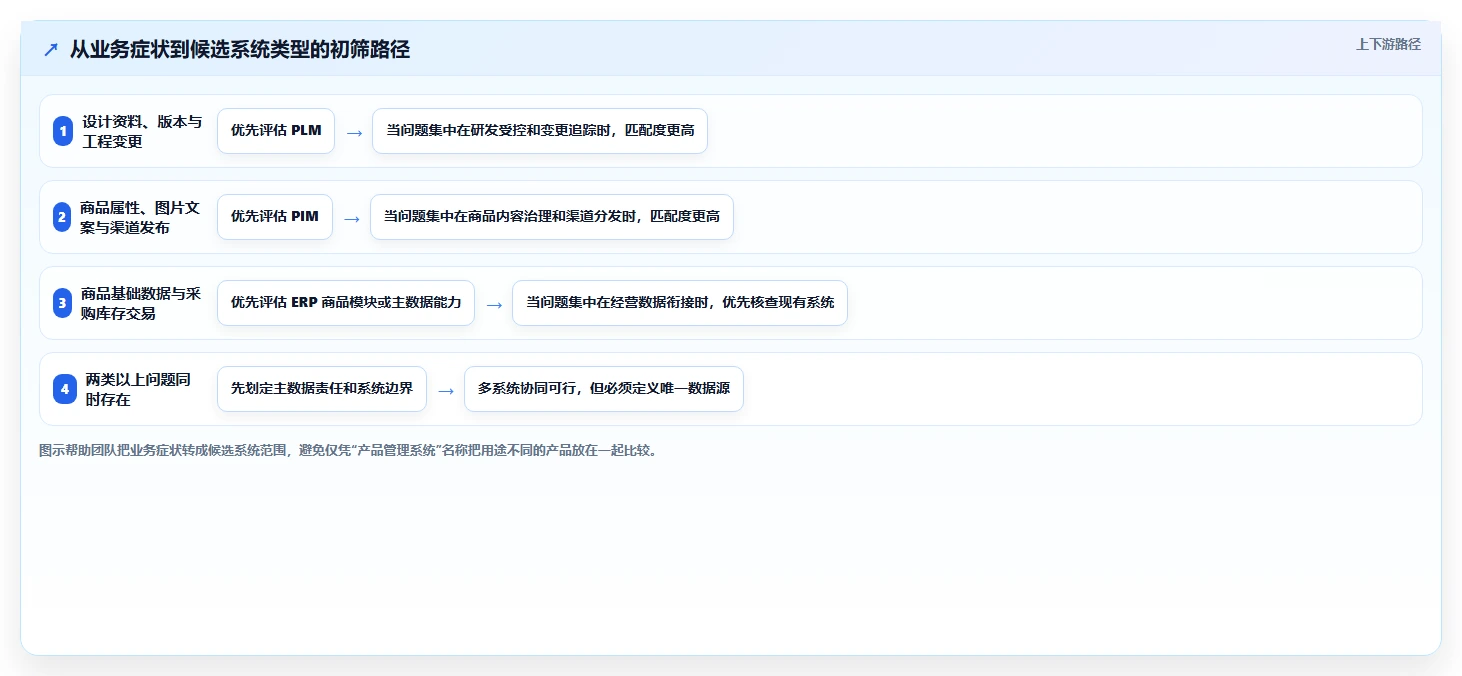
Task: Click the 上下游路径 label
Action: [1388, 44]
